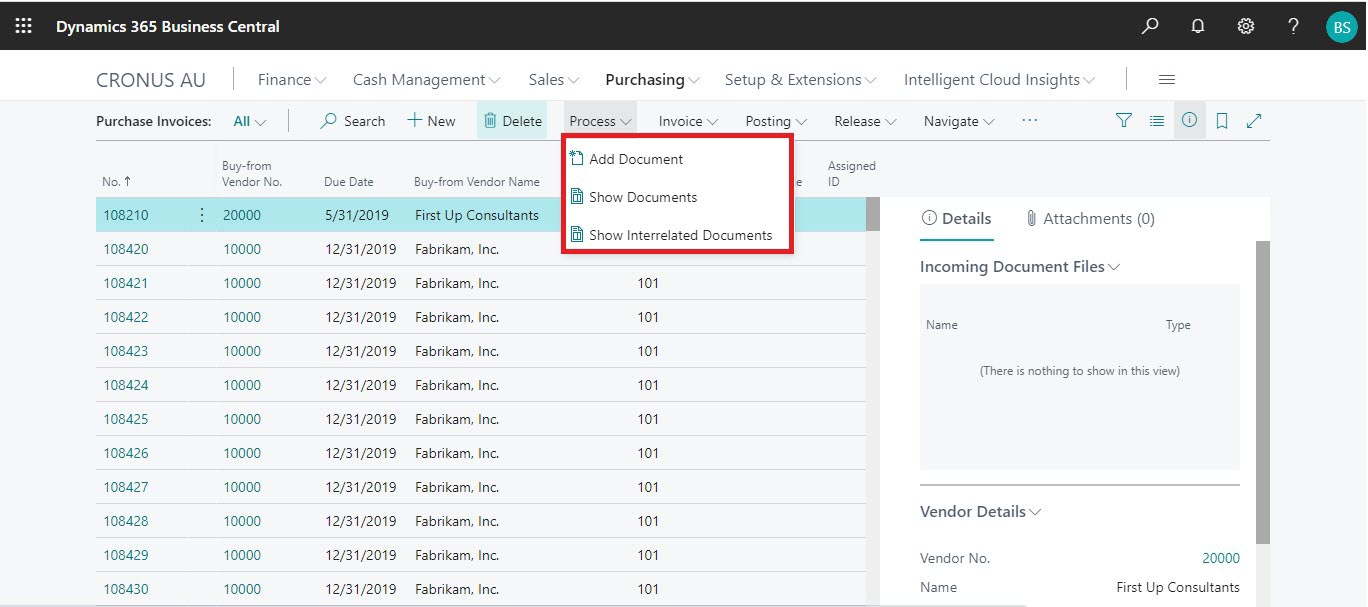Expand the Purchasing navigation dropdown
Screen dimensions: 1368x607
pyautogui.click(x=652, y=80)
